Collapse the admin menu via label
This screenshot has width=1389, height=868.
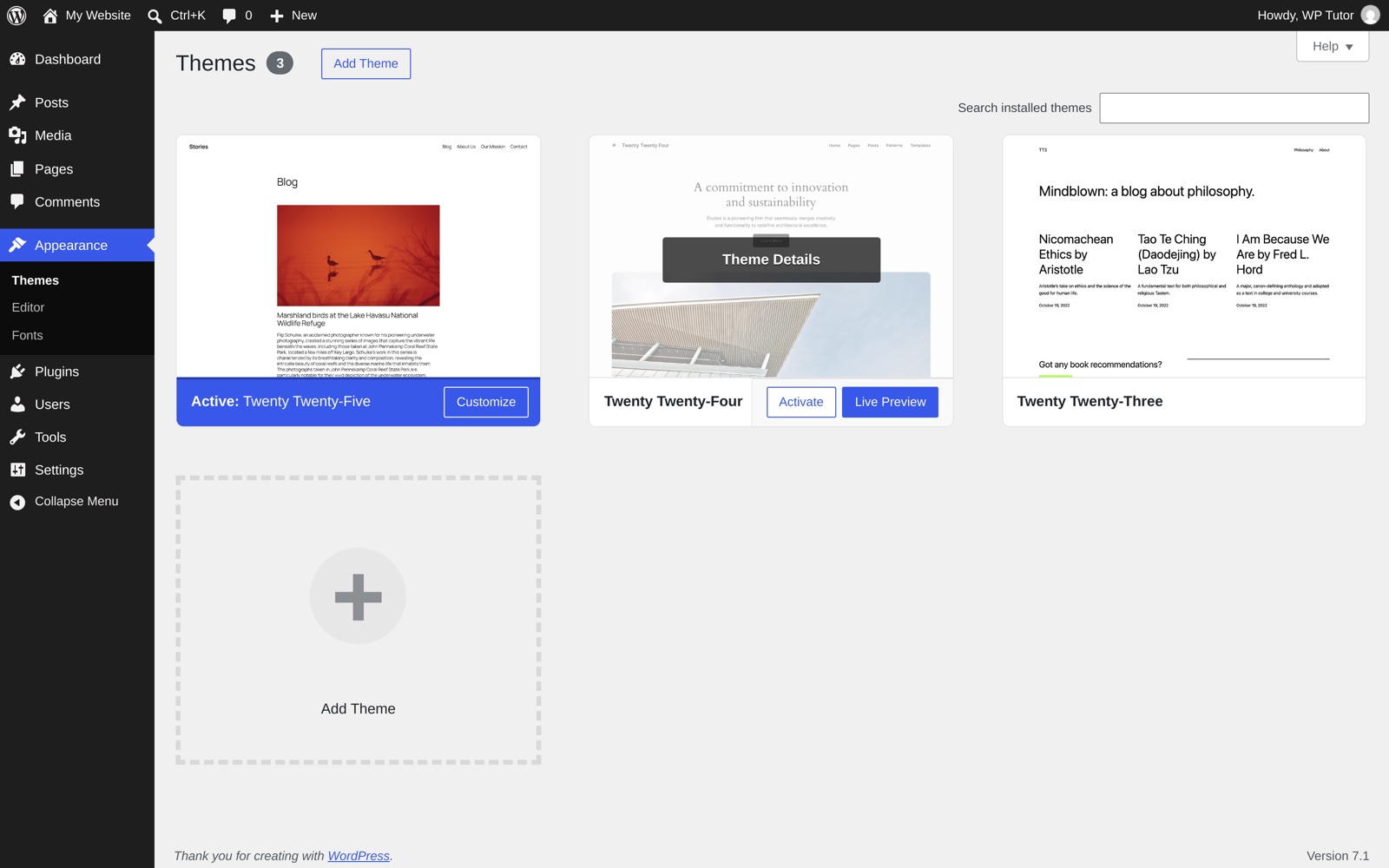76,502
